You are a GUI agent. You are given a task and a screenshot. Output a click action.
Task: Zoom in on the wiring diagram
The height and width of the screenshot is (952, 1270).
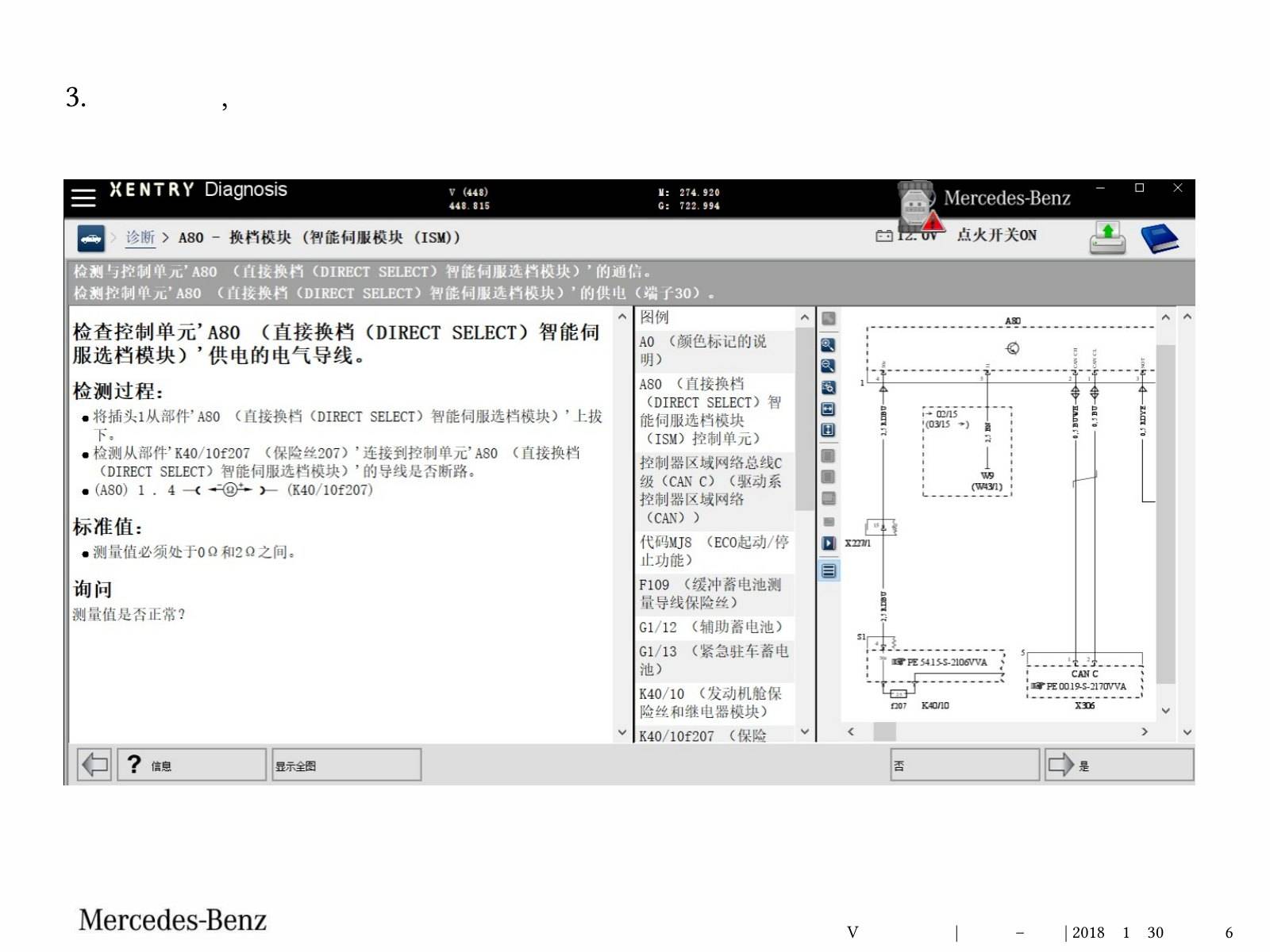[828, 345]
